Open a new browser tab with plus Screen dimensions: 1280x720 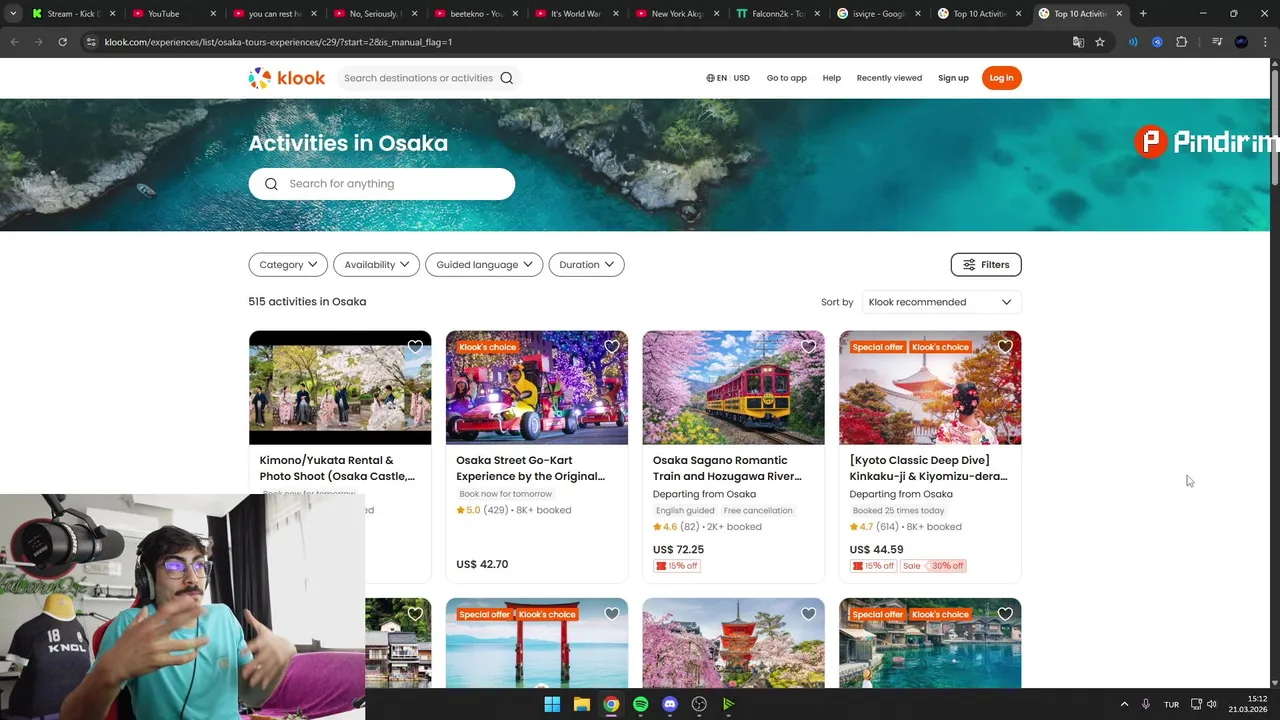(1143, 14)
